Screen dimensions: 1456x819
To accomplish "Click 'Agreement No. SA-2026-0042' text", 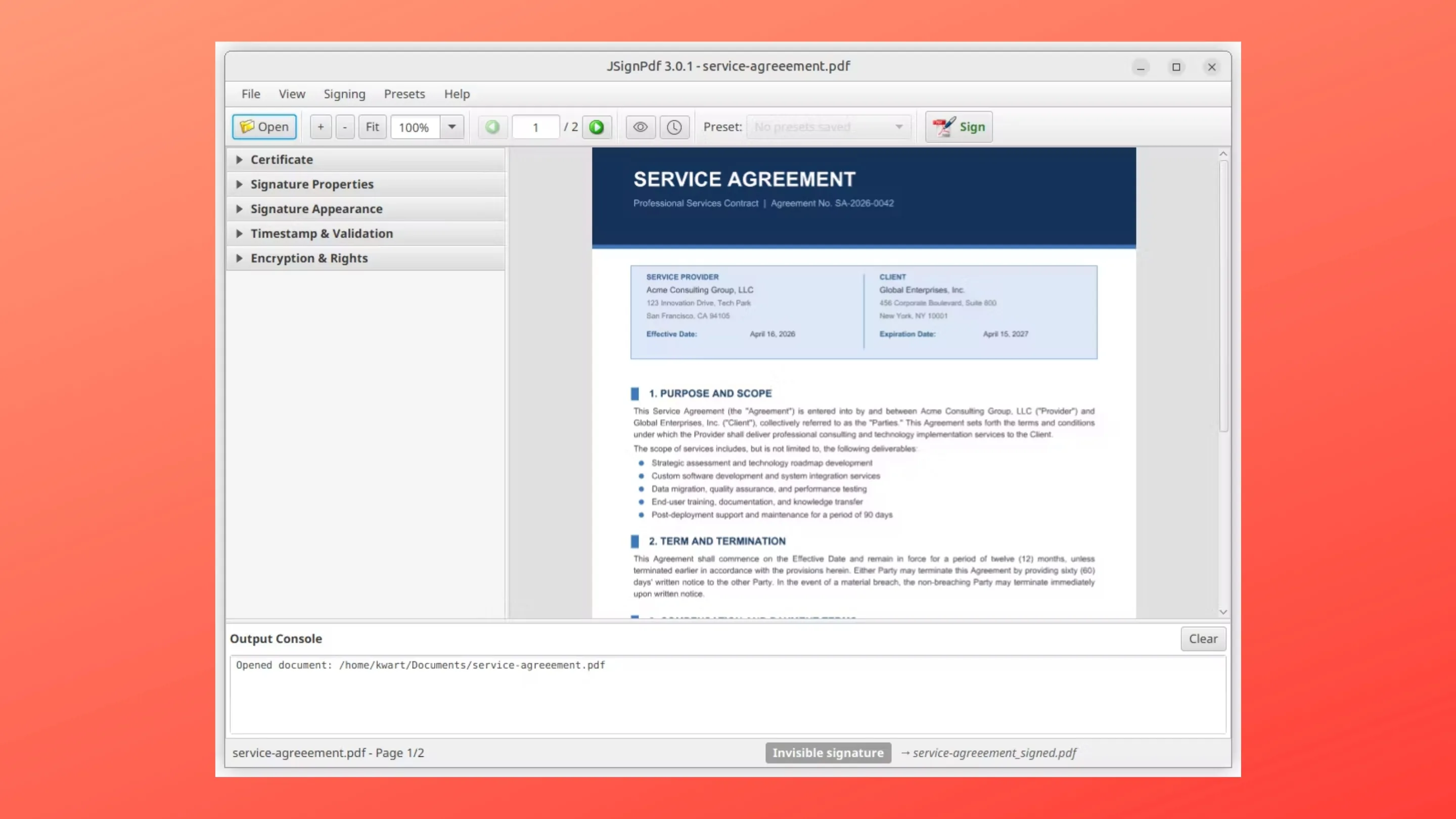I will (832, 203).
